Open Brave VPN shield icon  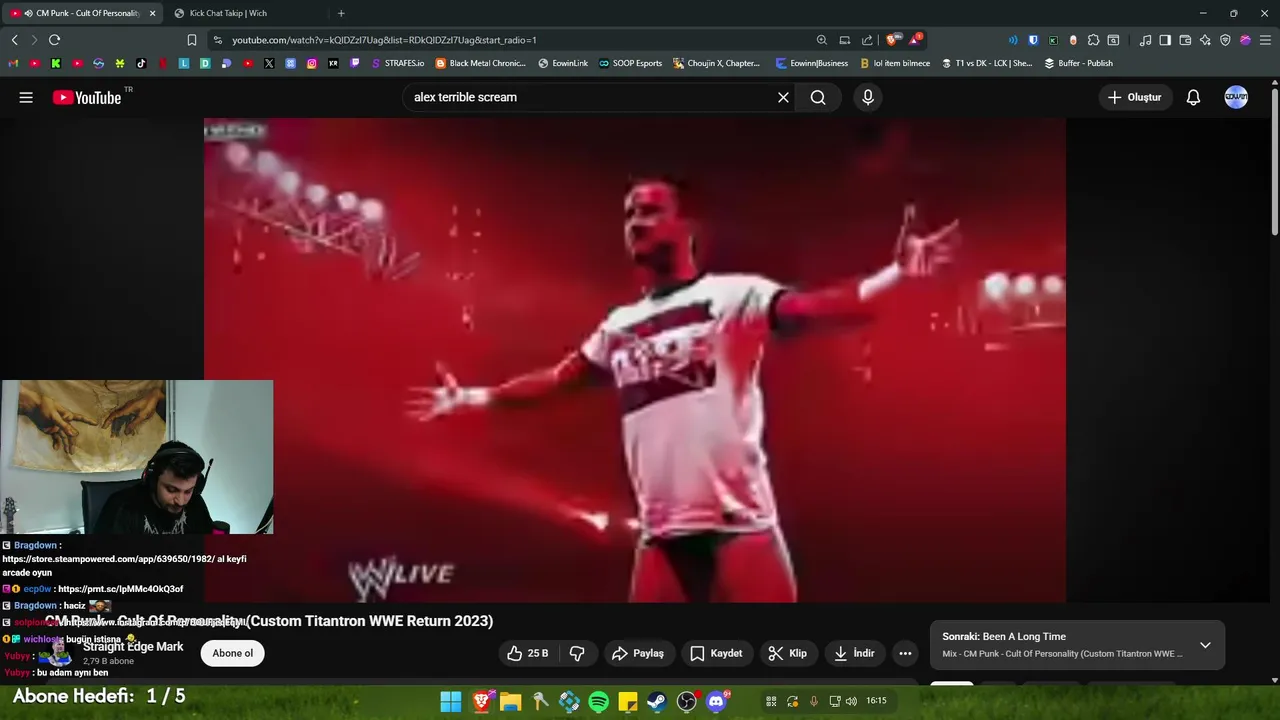[x=1225, y=40]
